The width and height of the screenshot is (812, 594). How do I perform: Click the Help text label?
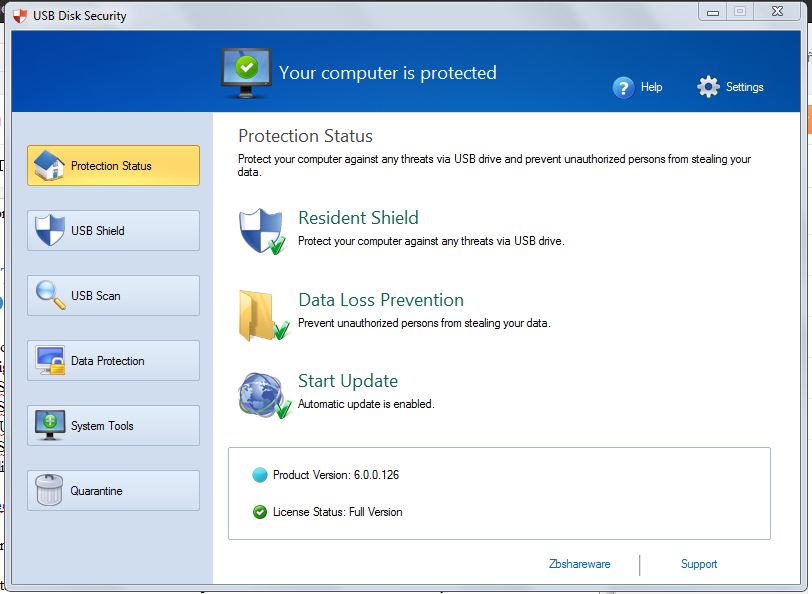651,87
